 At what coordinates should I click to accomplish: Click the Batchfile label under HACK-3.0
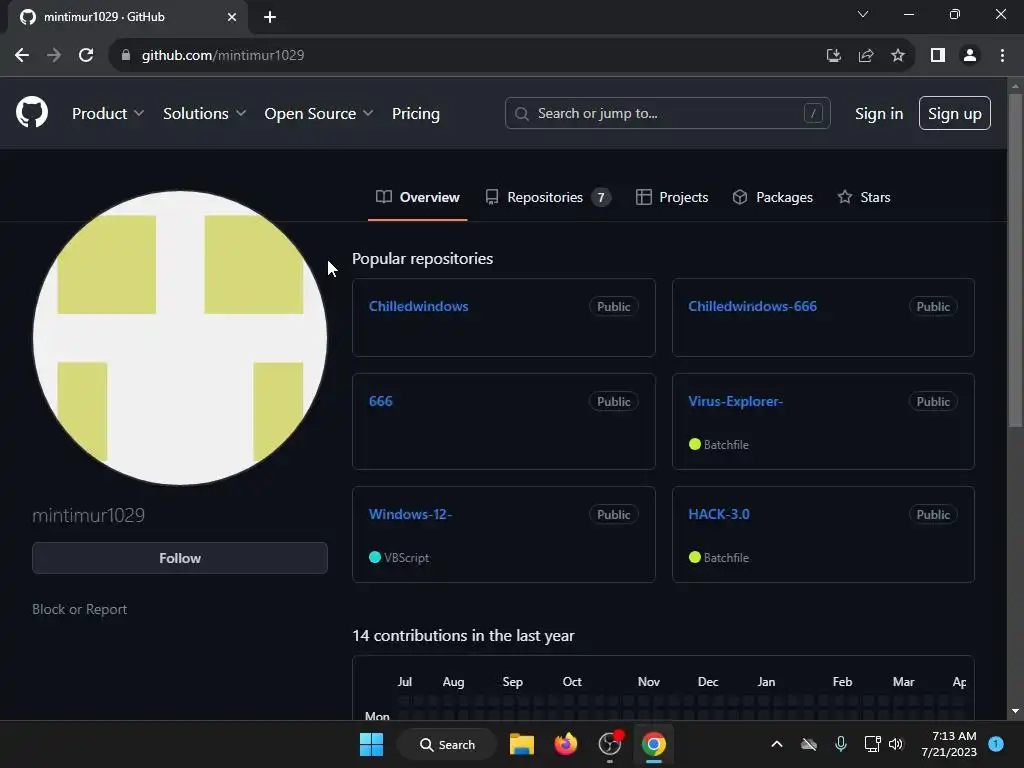tap(726, 558)
